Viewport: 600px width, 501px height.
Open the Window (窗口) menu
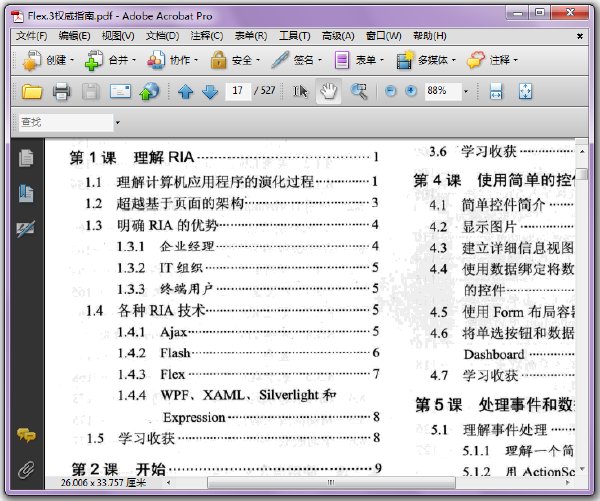coord(383,36)
